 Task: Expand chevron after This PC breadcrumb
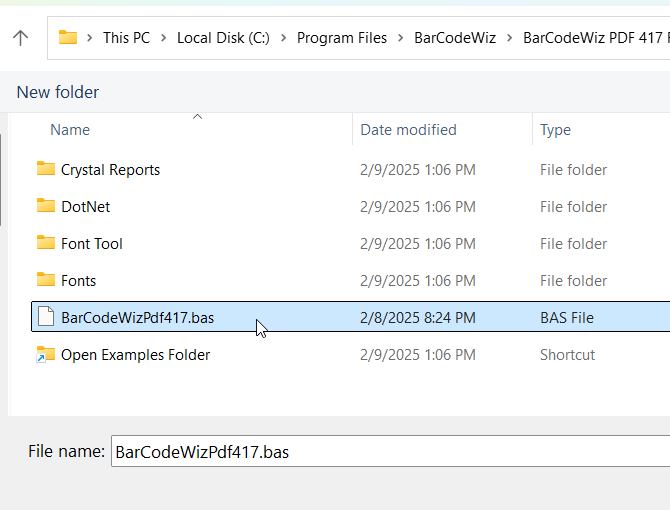pos(164,38)
